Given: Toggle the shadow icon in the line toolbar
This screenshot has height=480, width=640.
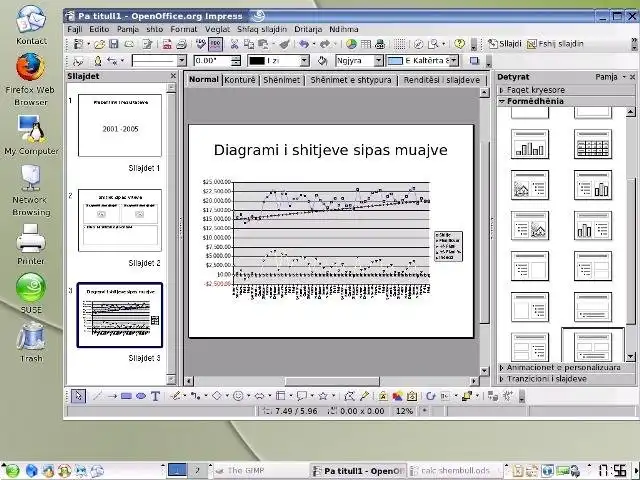Looking at the screenshot, I should 474,61.
